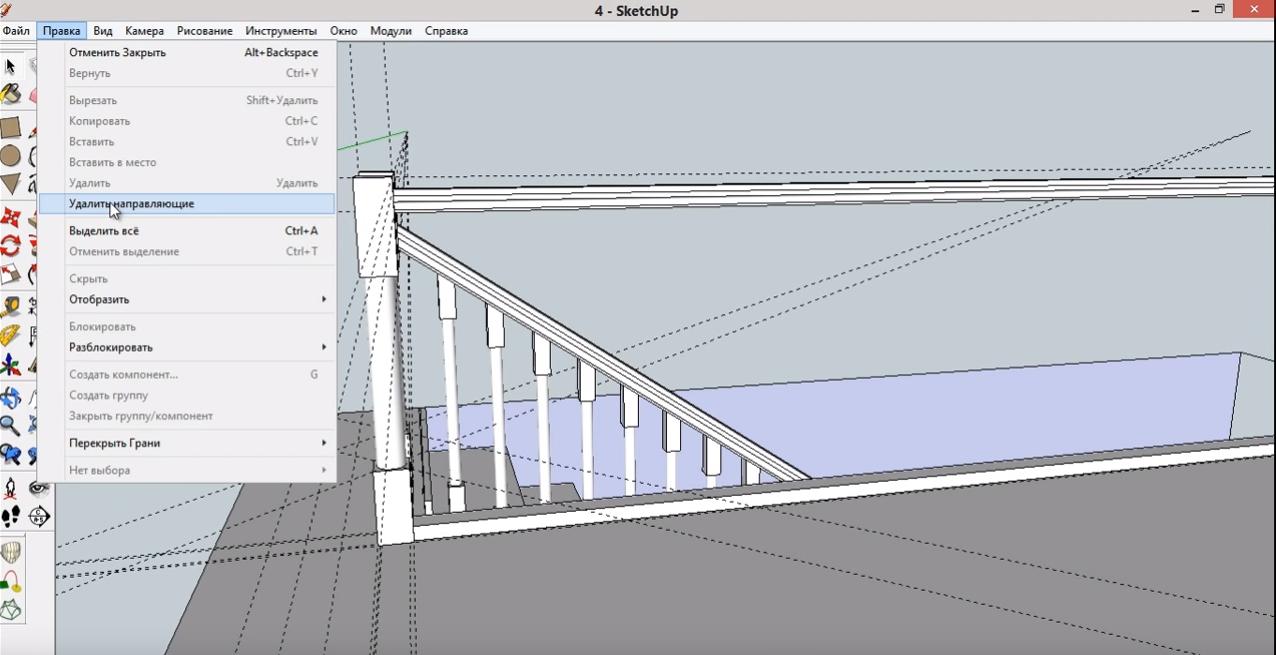
Task: Click the 4 - SketchUp window title
Action: [x=637, y=10]
